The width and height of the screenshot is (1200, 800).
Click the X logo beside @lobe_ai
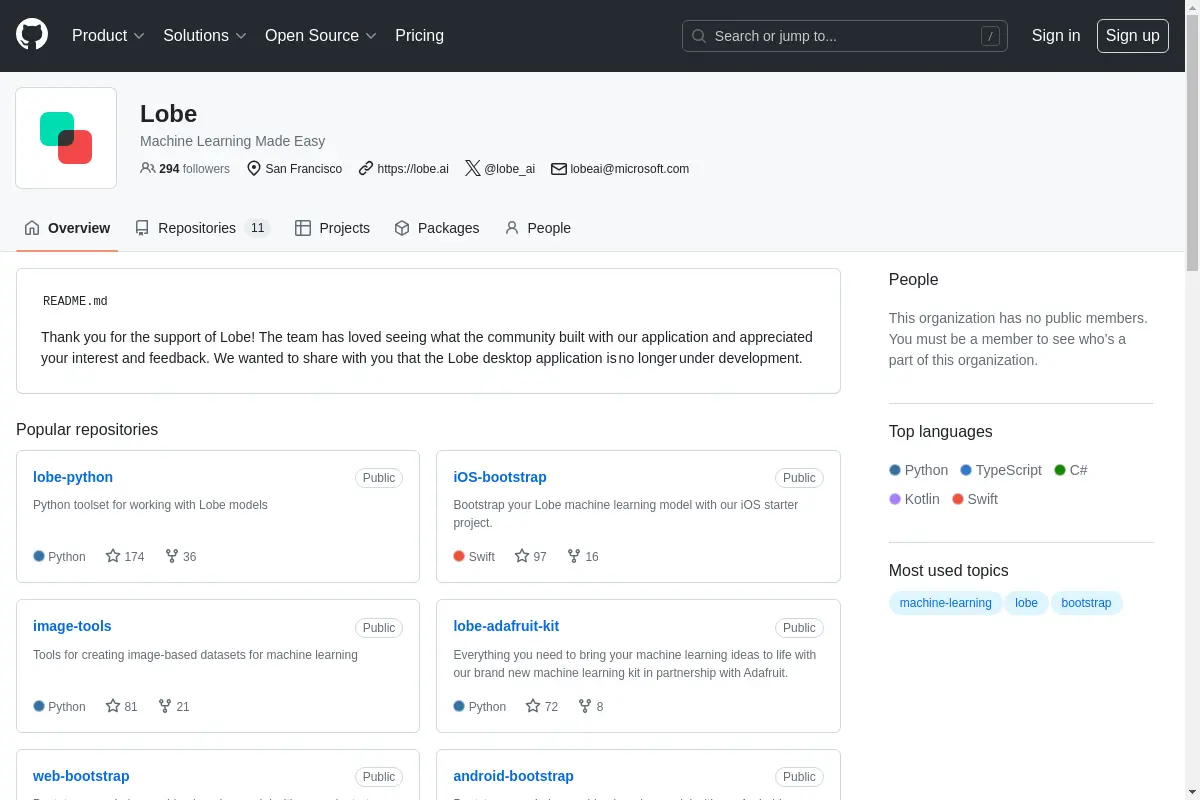point(472,168)
